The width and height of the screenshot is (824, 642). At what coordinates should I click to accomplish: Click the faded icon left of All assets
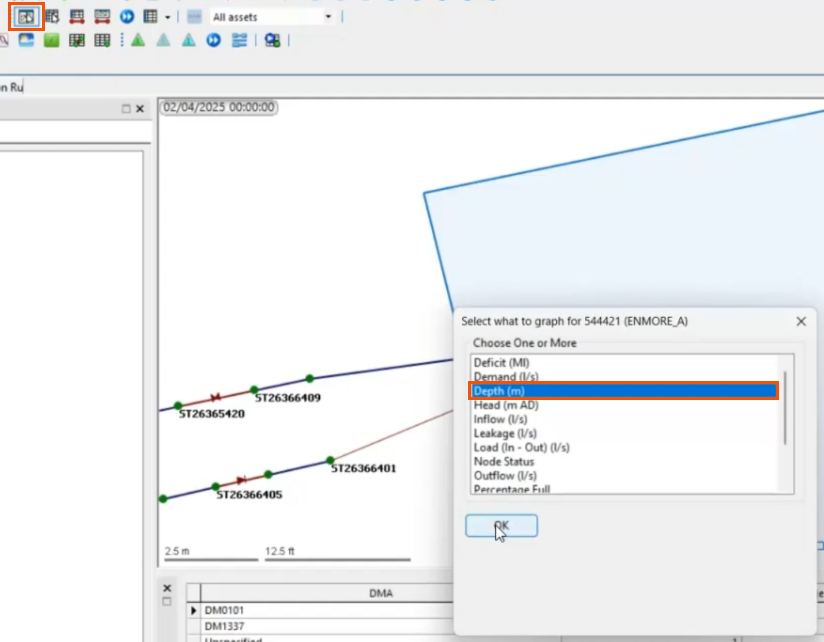(x=194, y=17)
